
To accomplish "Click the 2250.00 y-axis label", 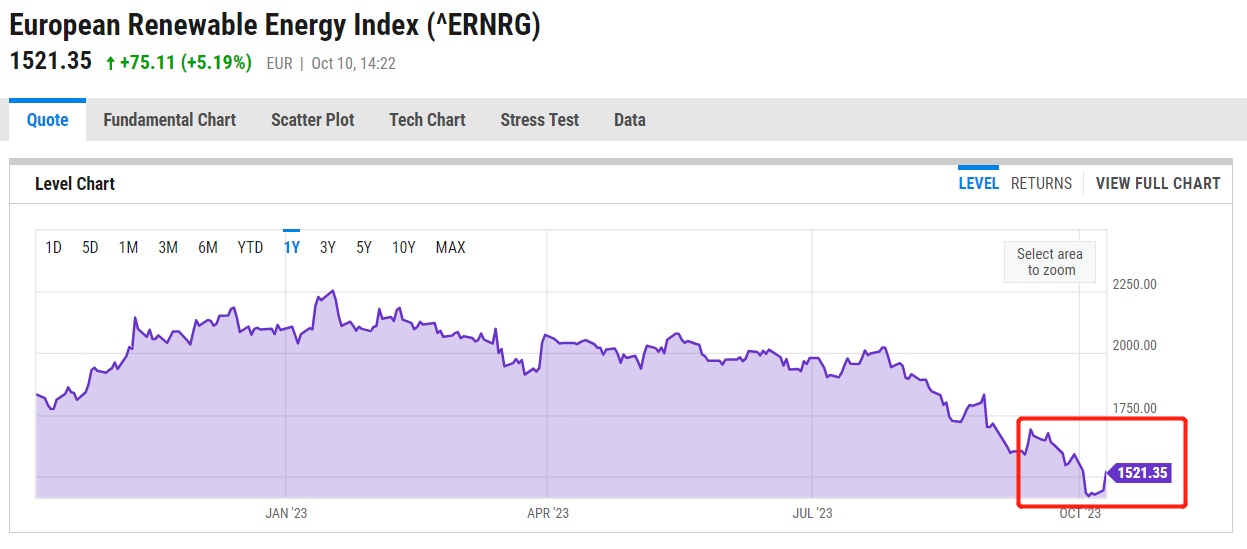I will (1134, 284).
